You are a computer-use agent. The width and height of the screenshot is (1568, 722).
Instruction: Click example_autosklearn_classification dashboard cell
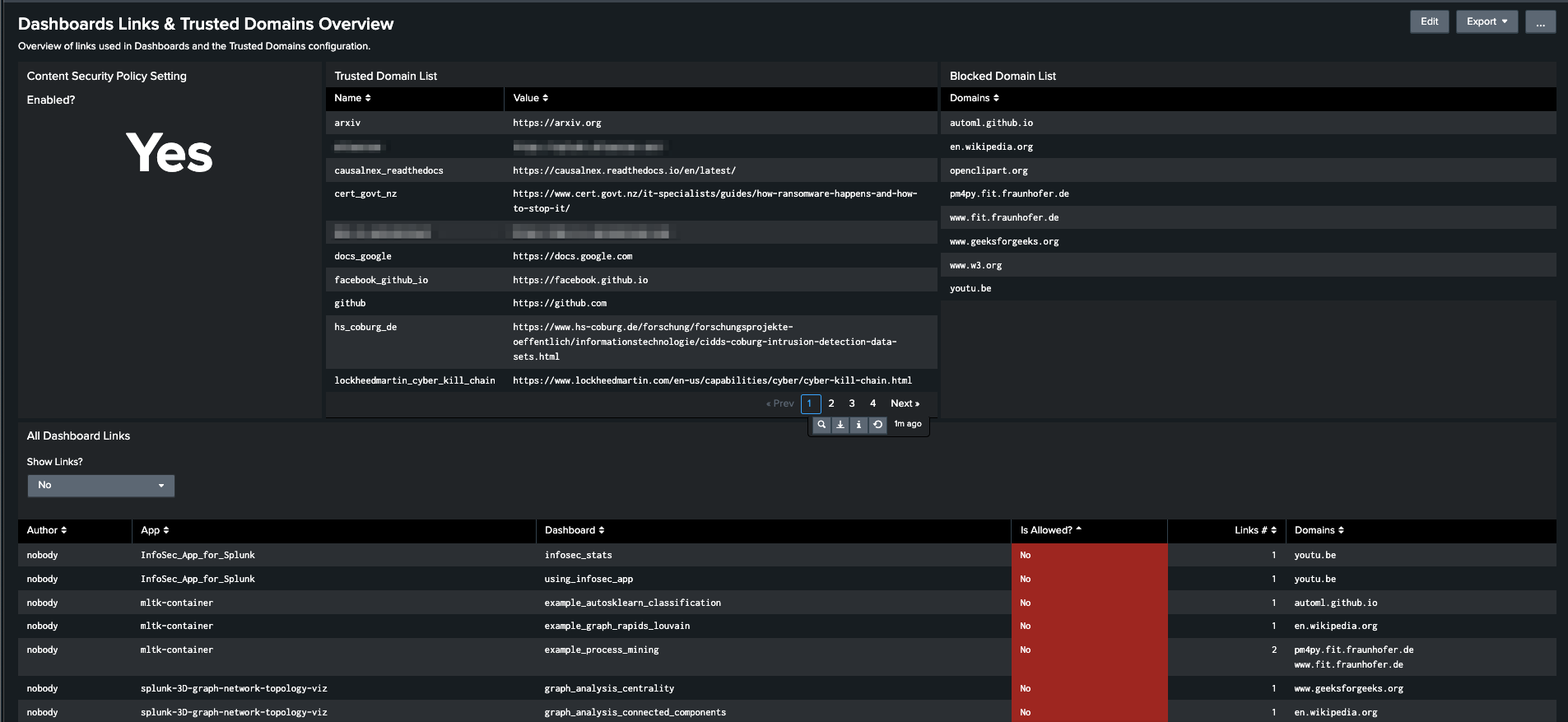pyautogui.click(x=632, y=603)
